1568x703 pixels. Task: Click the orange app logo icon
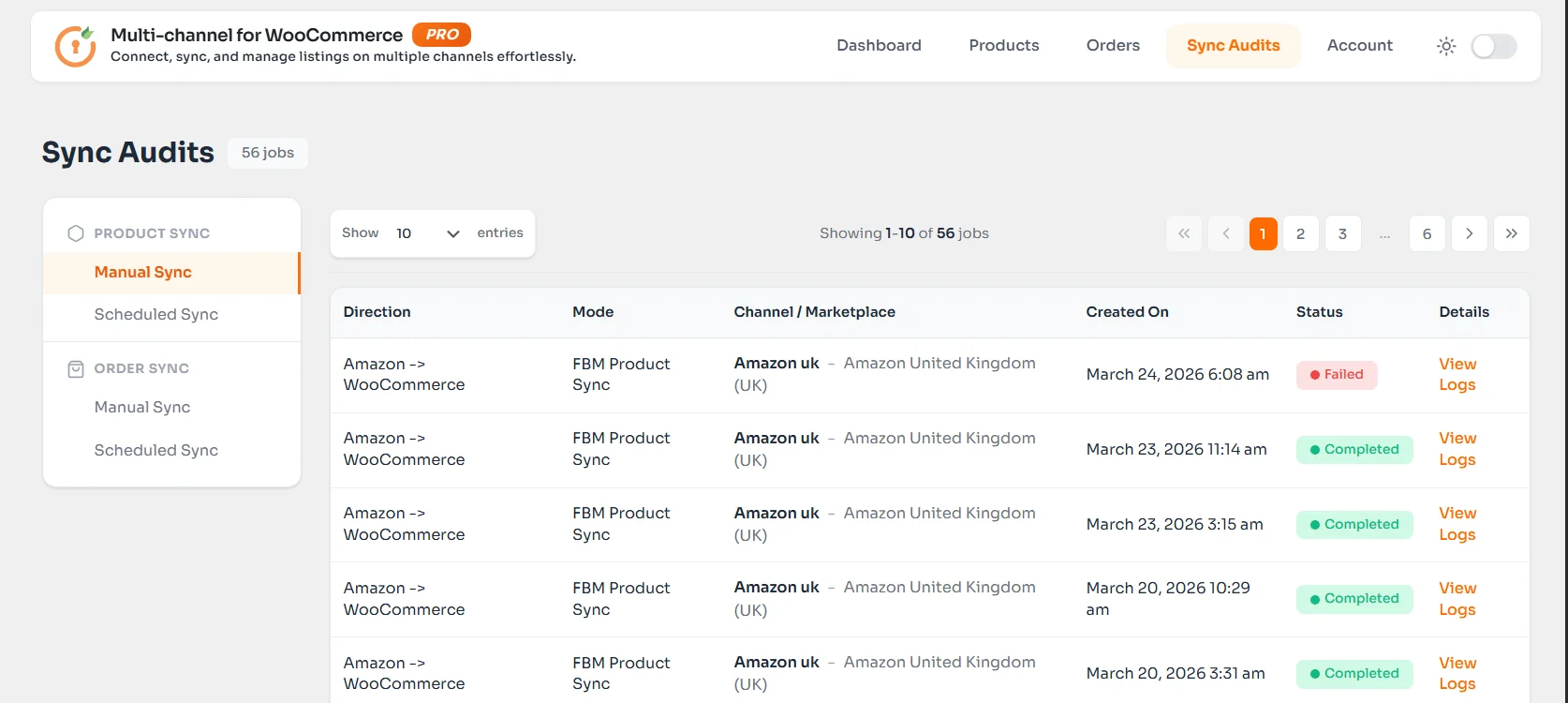[75, 46]
